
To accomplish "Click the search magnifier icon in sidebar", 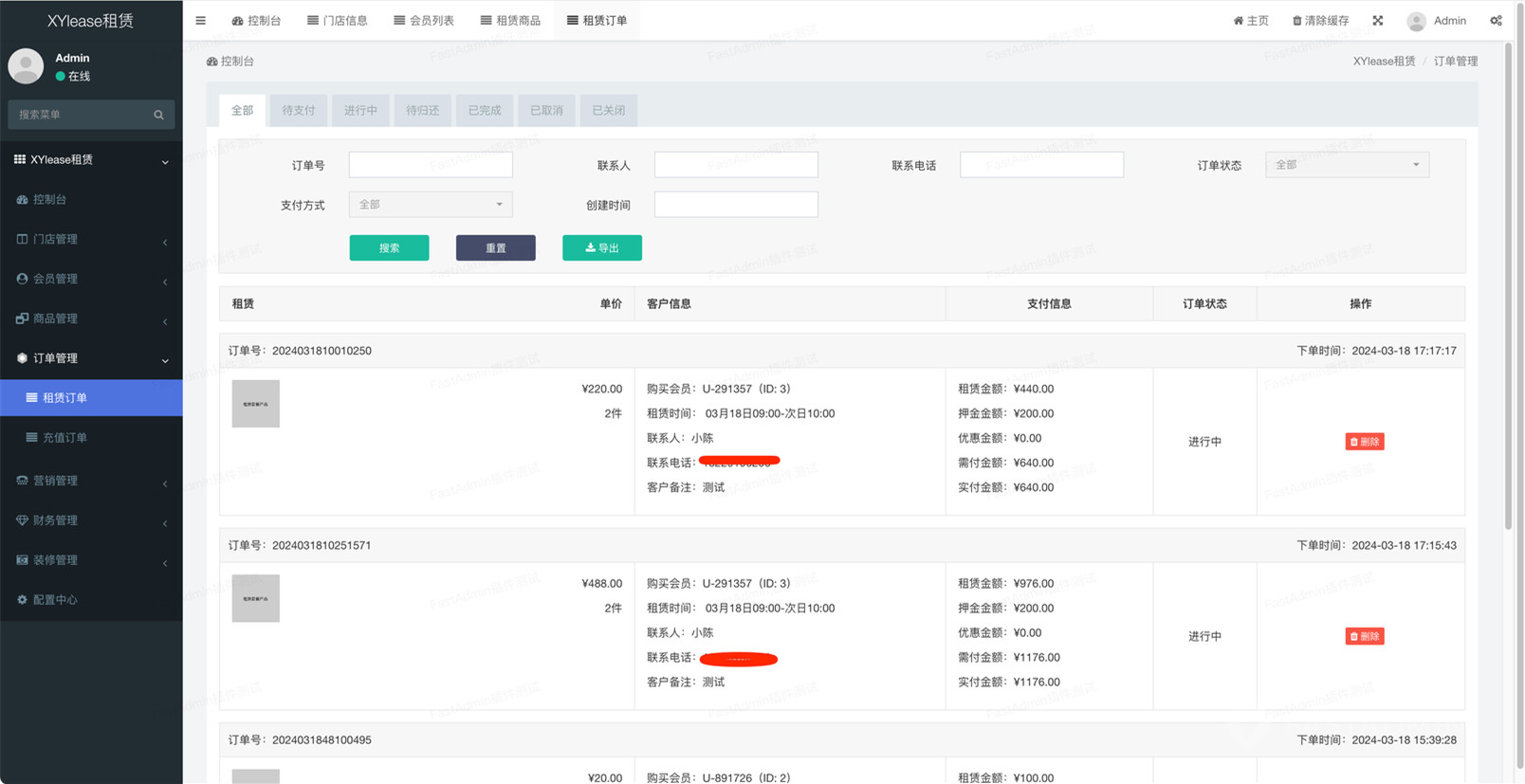I will (x=158, y=115).
